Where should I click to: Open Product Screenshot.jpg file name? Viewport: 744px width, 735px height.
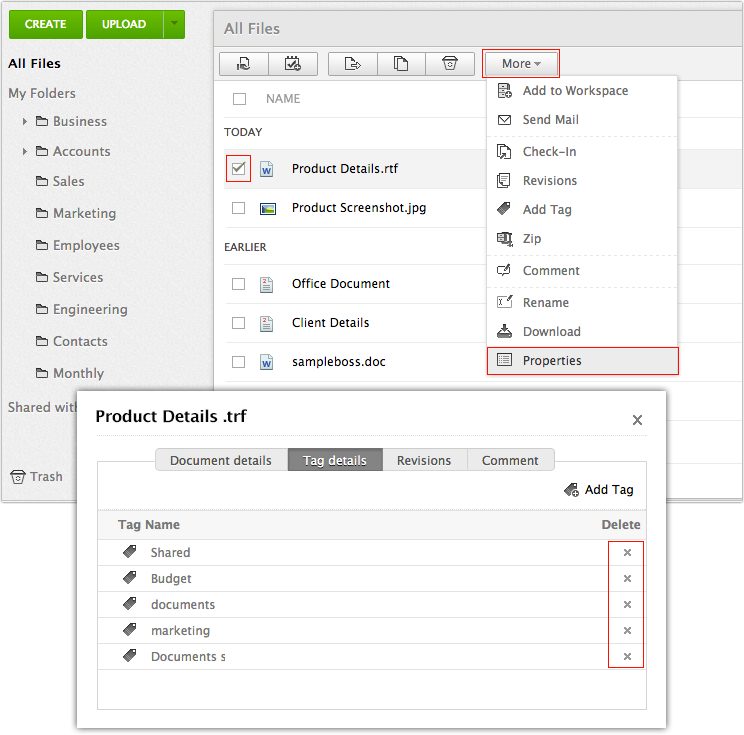(359, 208)
